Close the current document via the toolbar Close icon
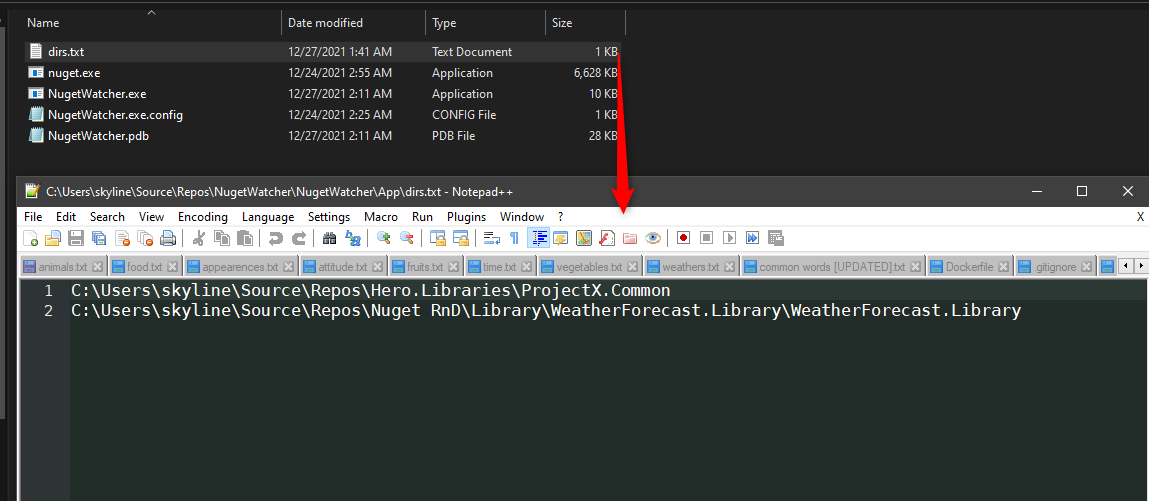The height and width of the screenshot is (501, 1149). click(x=122, y=238)
